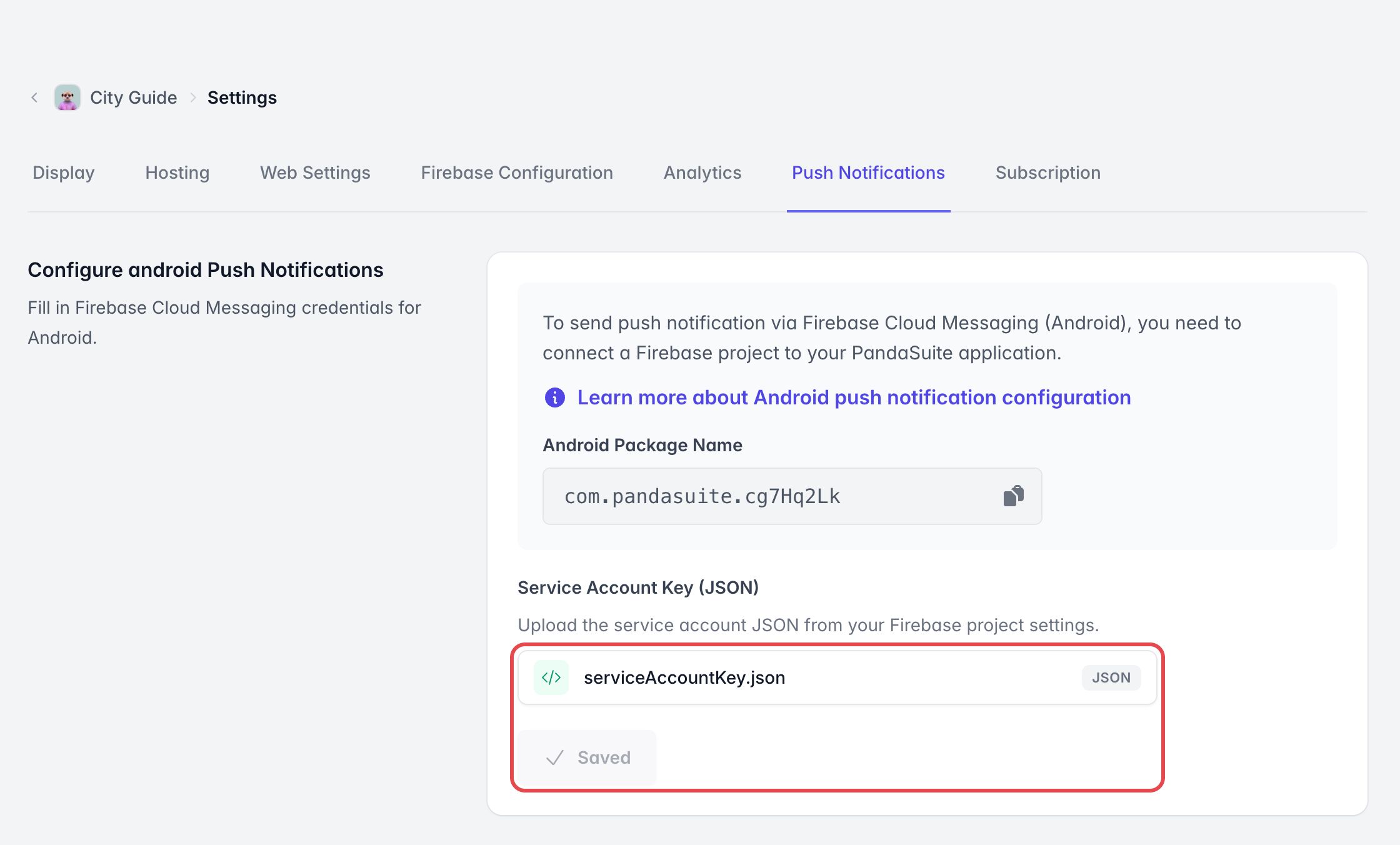This screenshot has width=1400, height=845.
Task: Click the JSON badge on the file
Action: 1111,677
